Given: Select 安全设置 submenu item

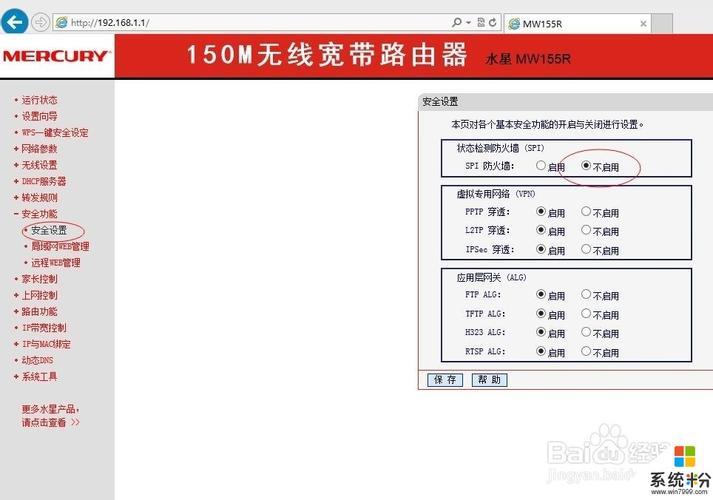Looking at the screenshot, I should point(49,230).
